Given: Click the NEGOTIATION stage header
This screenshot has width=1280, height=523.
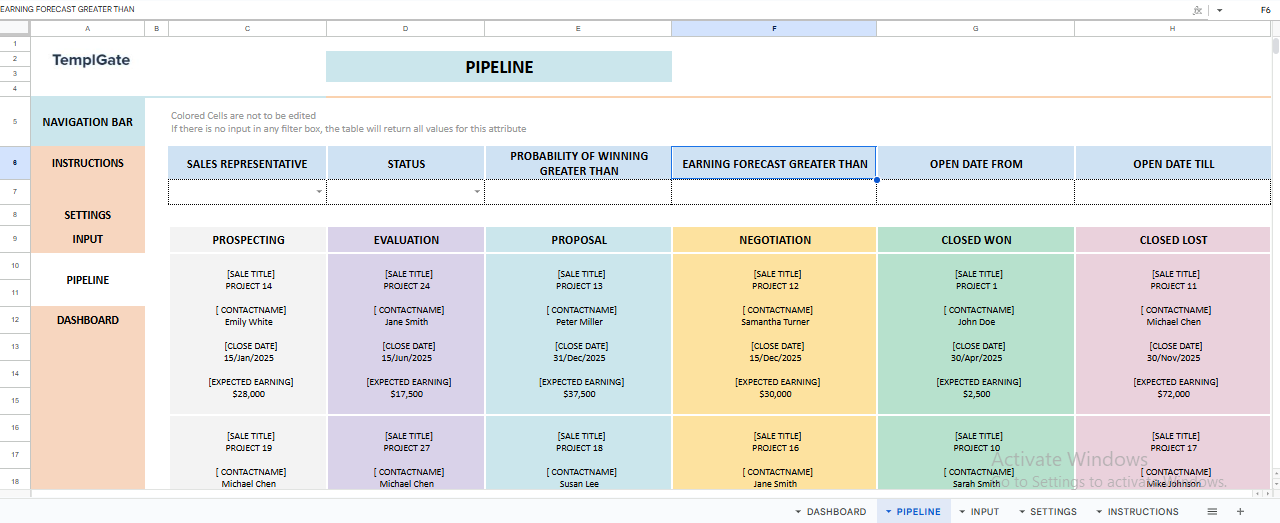Looking at the screenshot, I should [x=775, y=240].
